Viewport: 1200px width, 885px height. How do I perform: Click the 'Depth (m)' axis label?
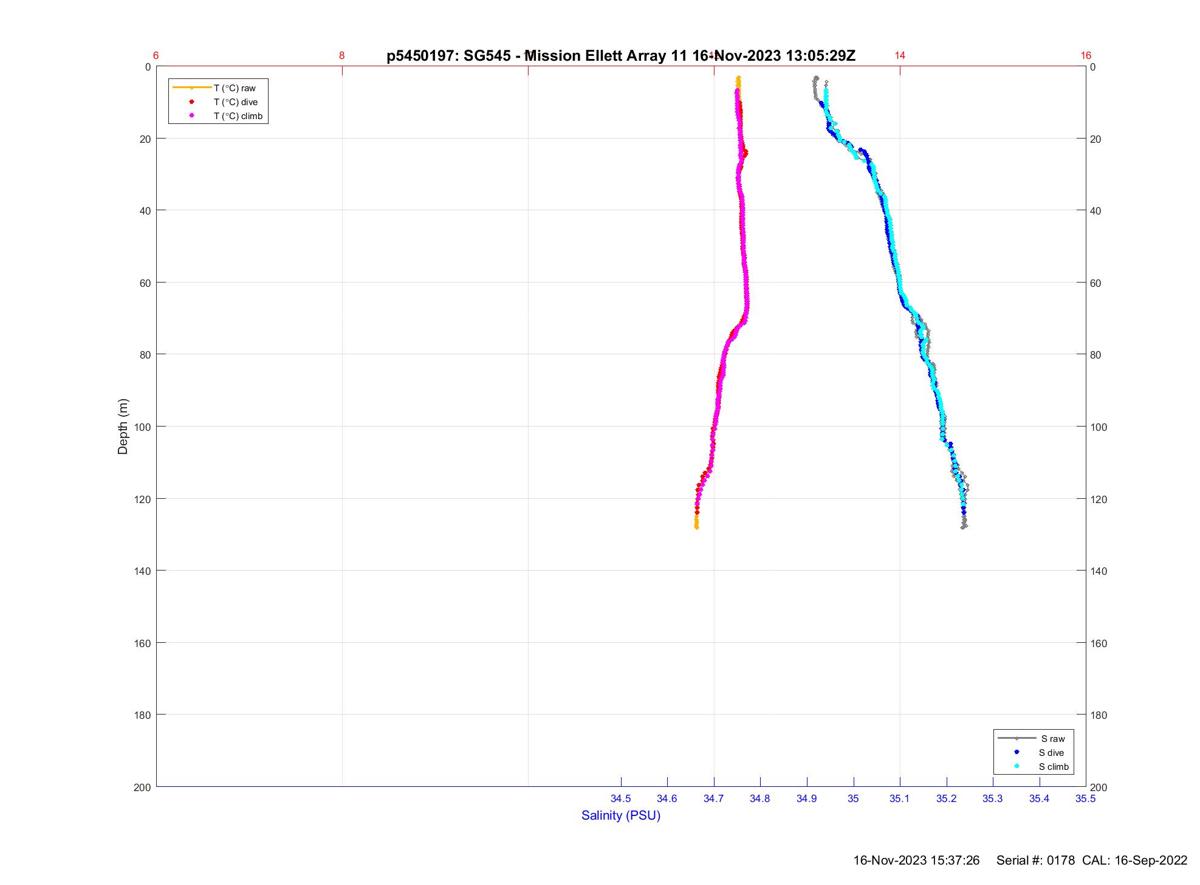point(123,426)
